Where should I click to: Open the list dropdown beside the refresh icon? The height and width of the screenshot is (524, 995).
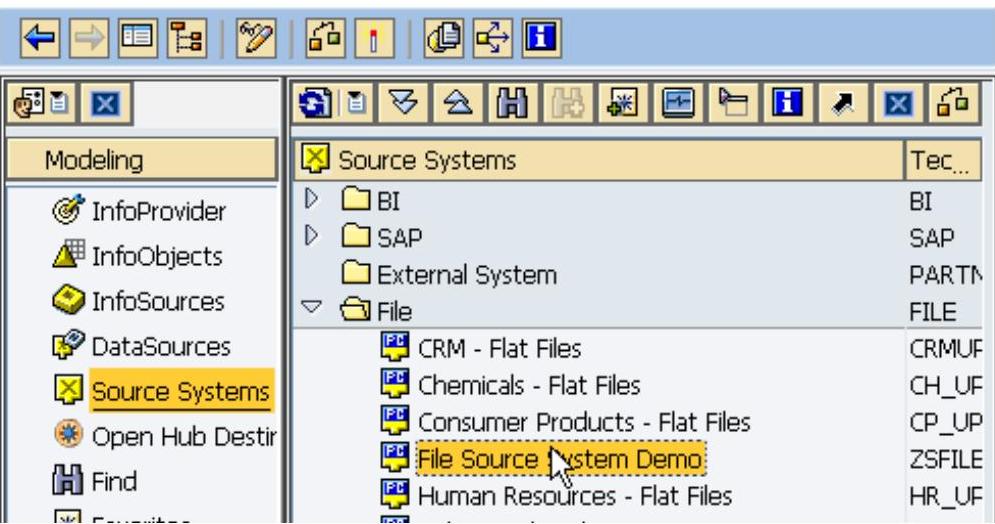coord(355,103)
